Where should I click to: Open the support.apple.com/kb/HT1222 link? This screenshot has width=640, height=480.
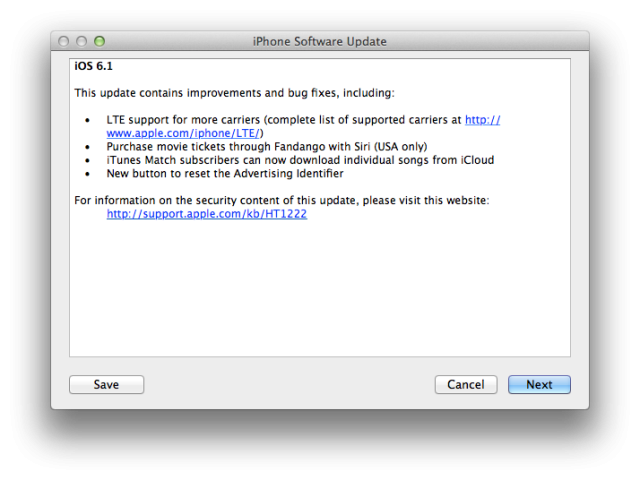[207, 214]
